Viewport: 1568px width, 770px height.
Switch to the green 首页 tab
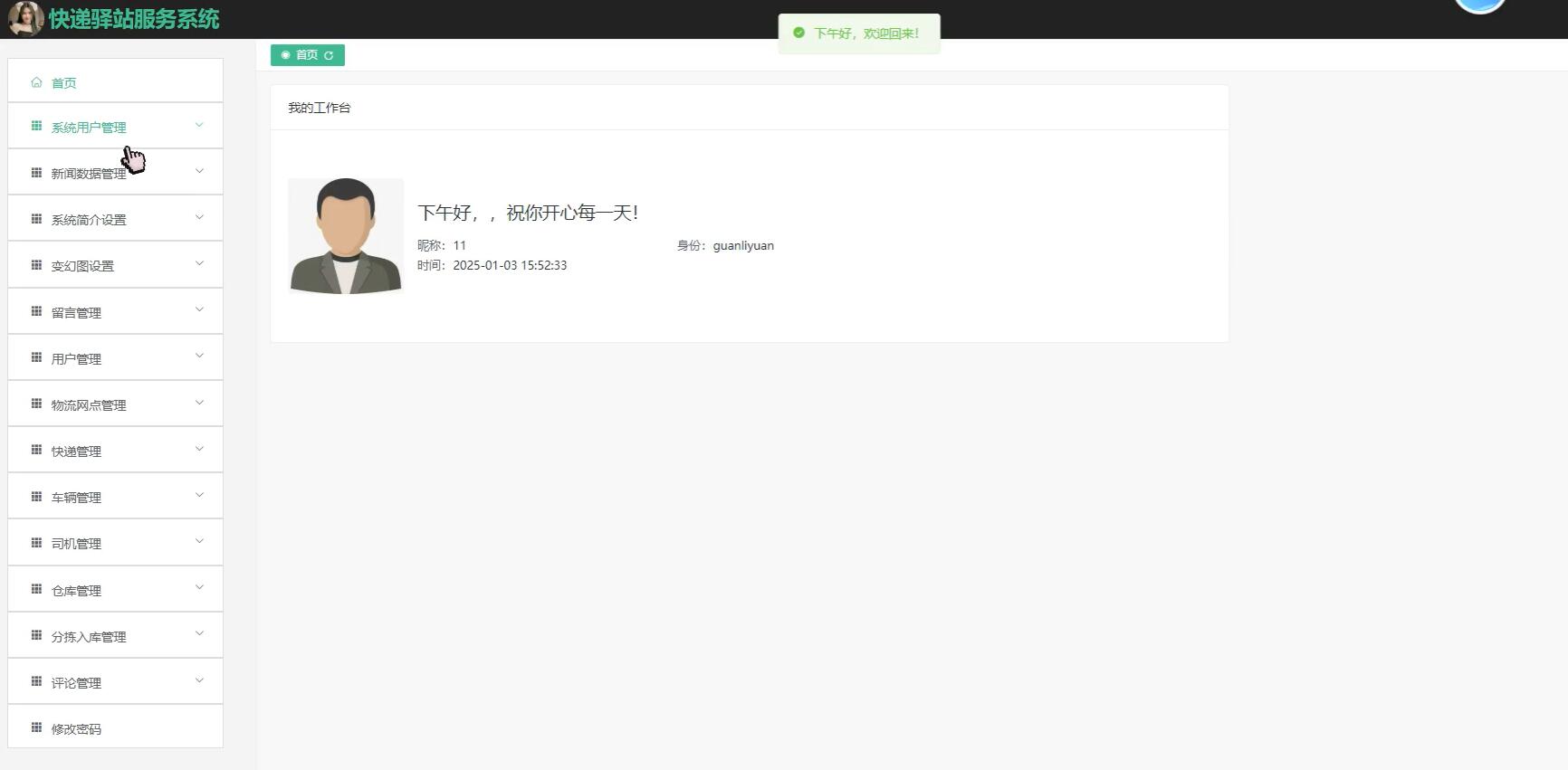click(308, 55)
